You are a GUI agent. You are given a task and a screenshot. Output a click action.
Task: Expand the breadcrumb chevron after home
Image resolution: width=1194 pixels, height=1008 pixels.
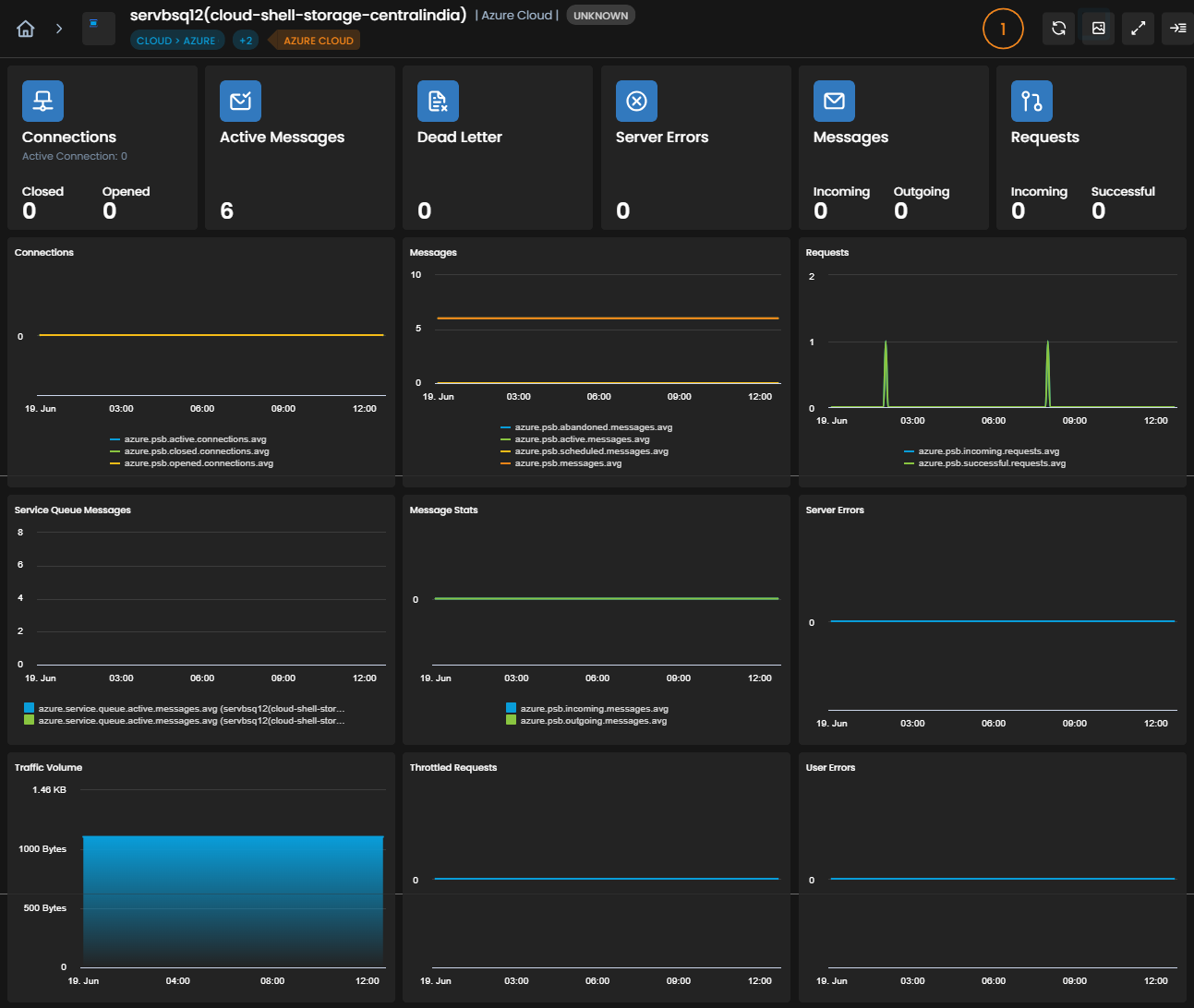pyautogui.click(x=59, y=29)
